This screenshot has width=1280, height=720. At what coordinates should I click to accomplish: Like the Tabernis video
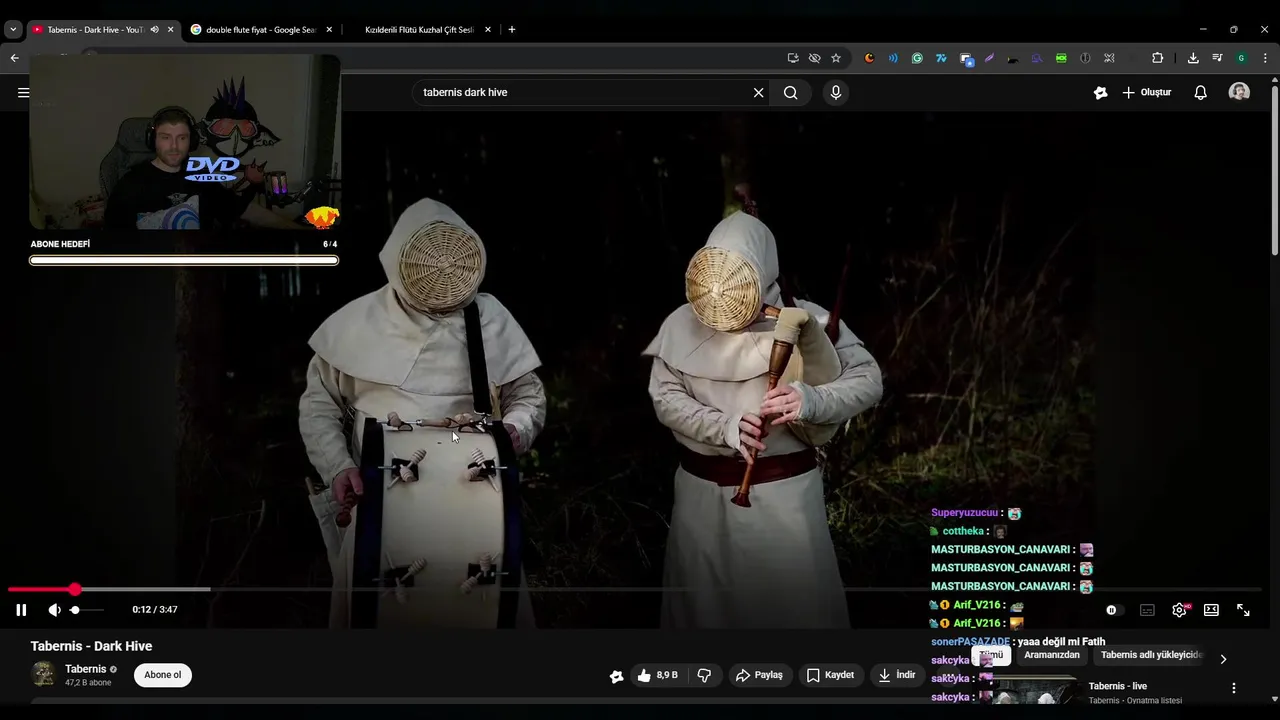pos(657,675)
